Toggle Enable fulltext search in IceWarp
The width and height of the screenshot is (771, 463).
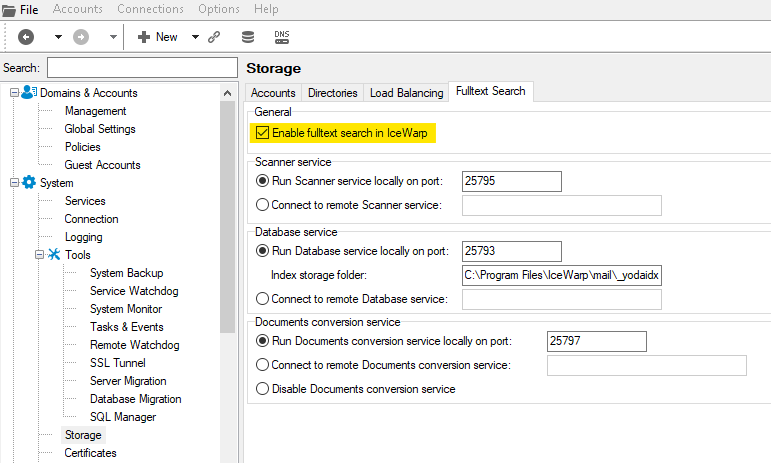pyautogui.click(x=263, y=133)
